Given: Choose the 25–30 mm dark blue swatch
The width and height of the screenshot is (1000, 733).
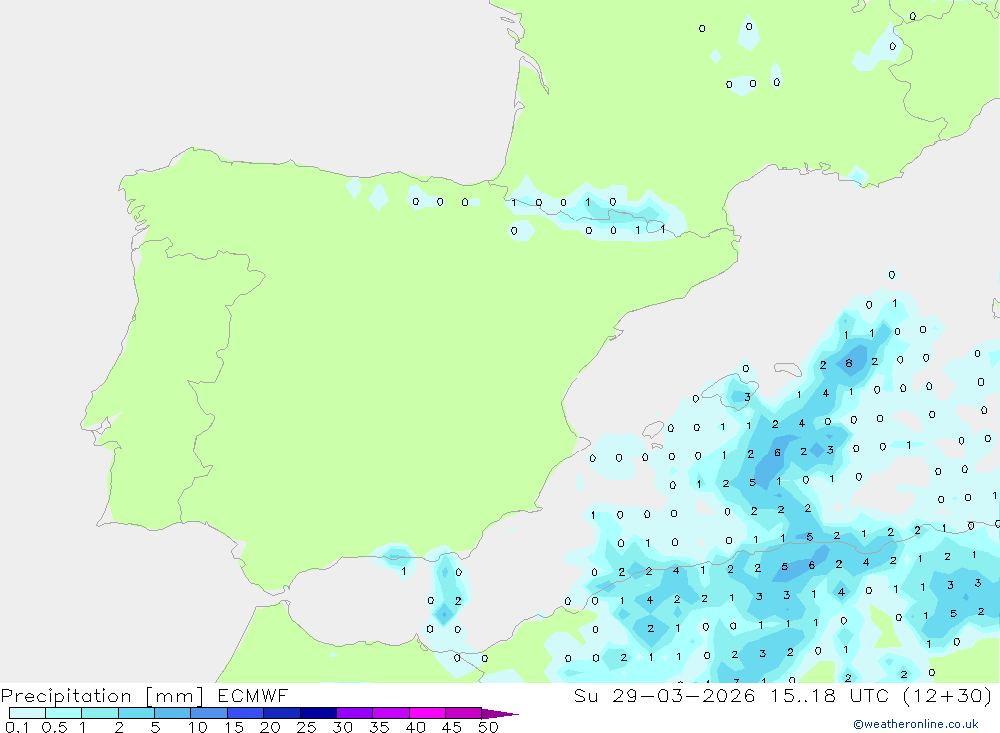Looking at the screenshot, I should (x=318, y=713).
